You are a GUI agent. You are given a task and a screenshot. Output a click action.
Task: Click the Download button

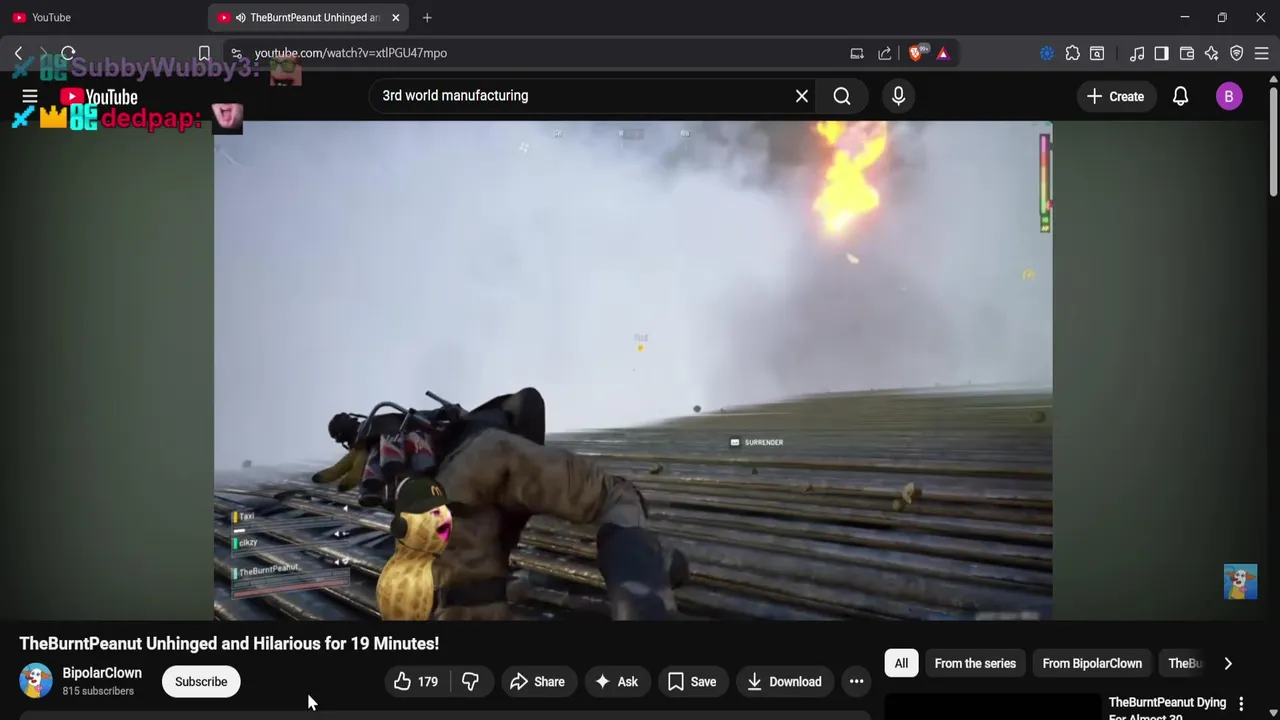(785, 682)
